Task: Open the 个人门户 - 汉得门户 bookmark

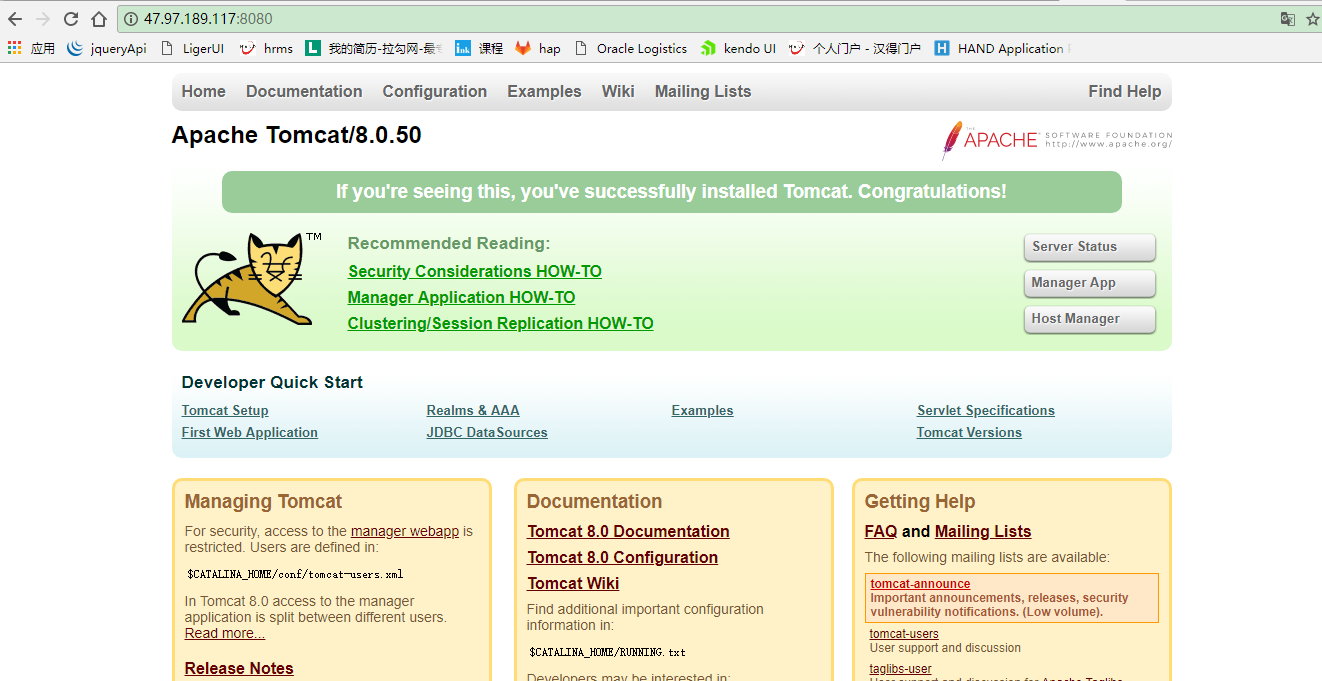Action: (855, 48)
